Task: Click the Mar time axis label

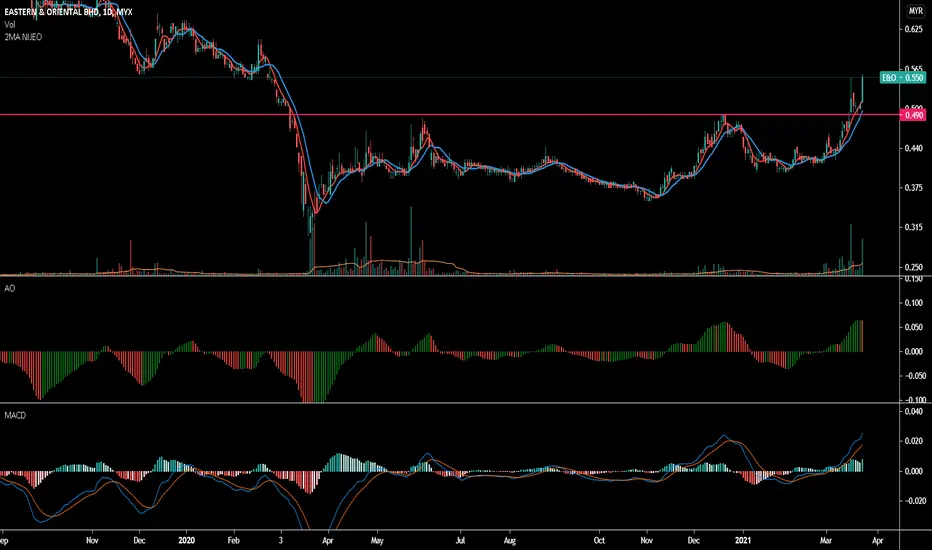Action: [826, 540]
